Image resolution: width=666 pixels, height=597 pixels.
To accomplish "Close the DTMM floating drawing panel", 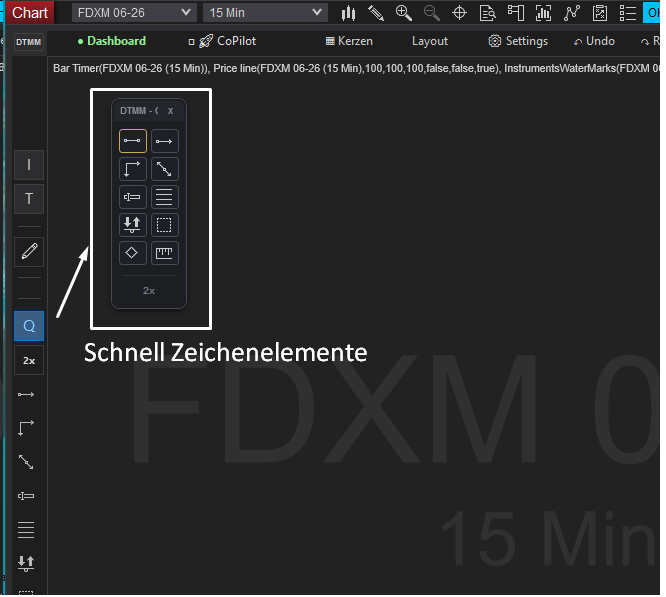I will pos(170,110).
